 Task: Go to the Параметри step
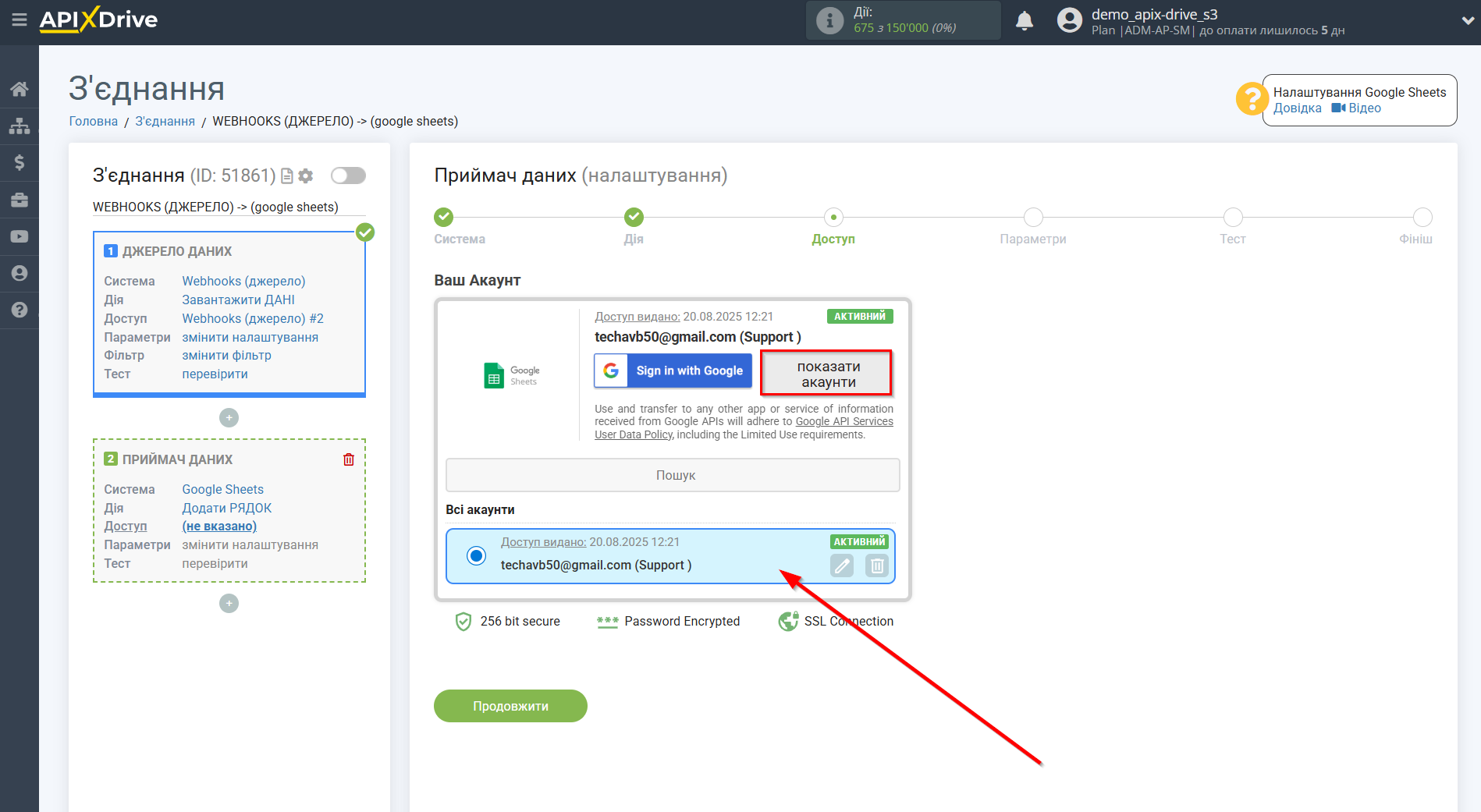point(1033,217)
